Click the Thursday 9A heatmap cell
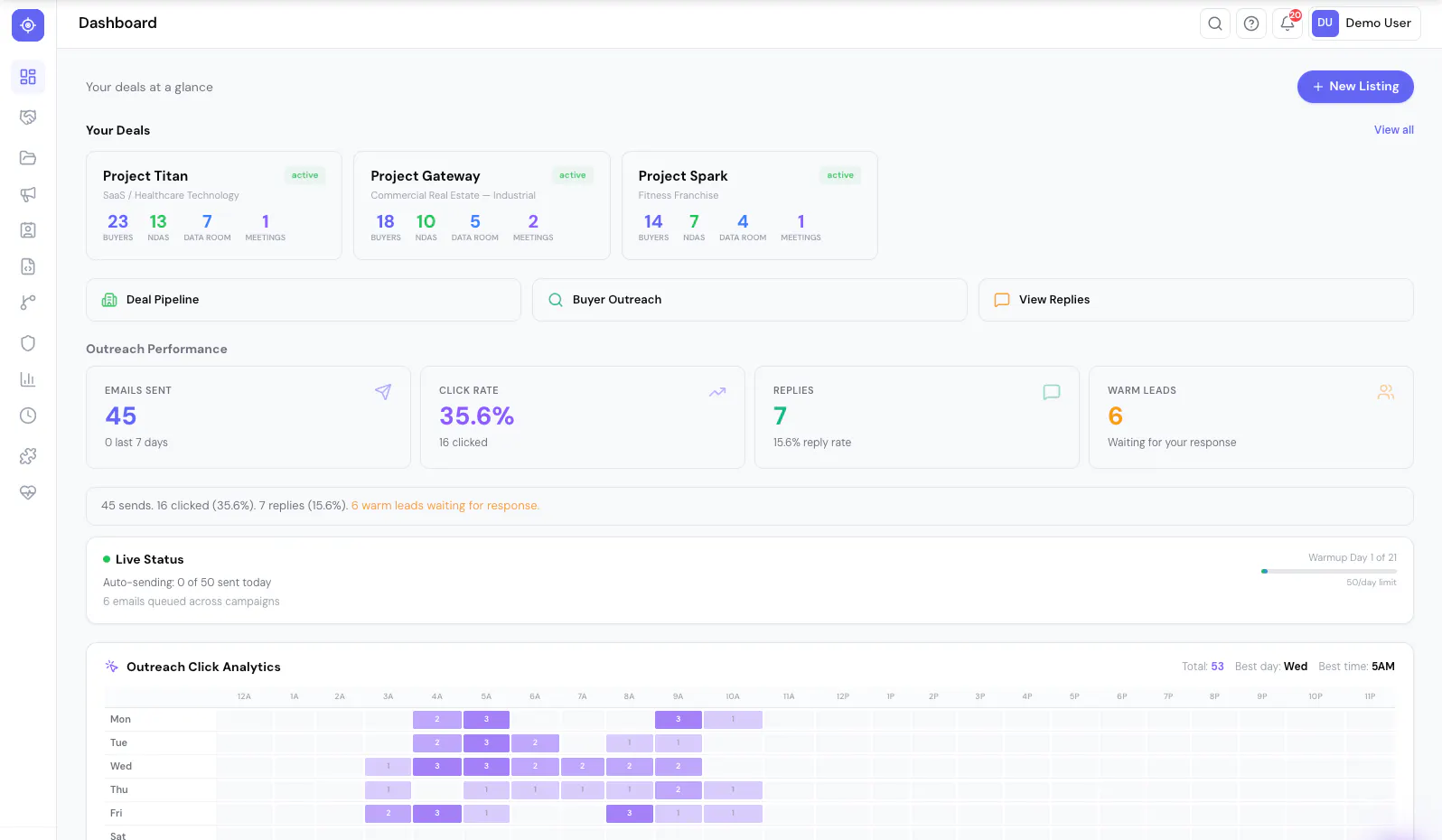 click(x=679, y=790)
